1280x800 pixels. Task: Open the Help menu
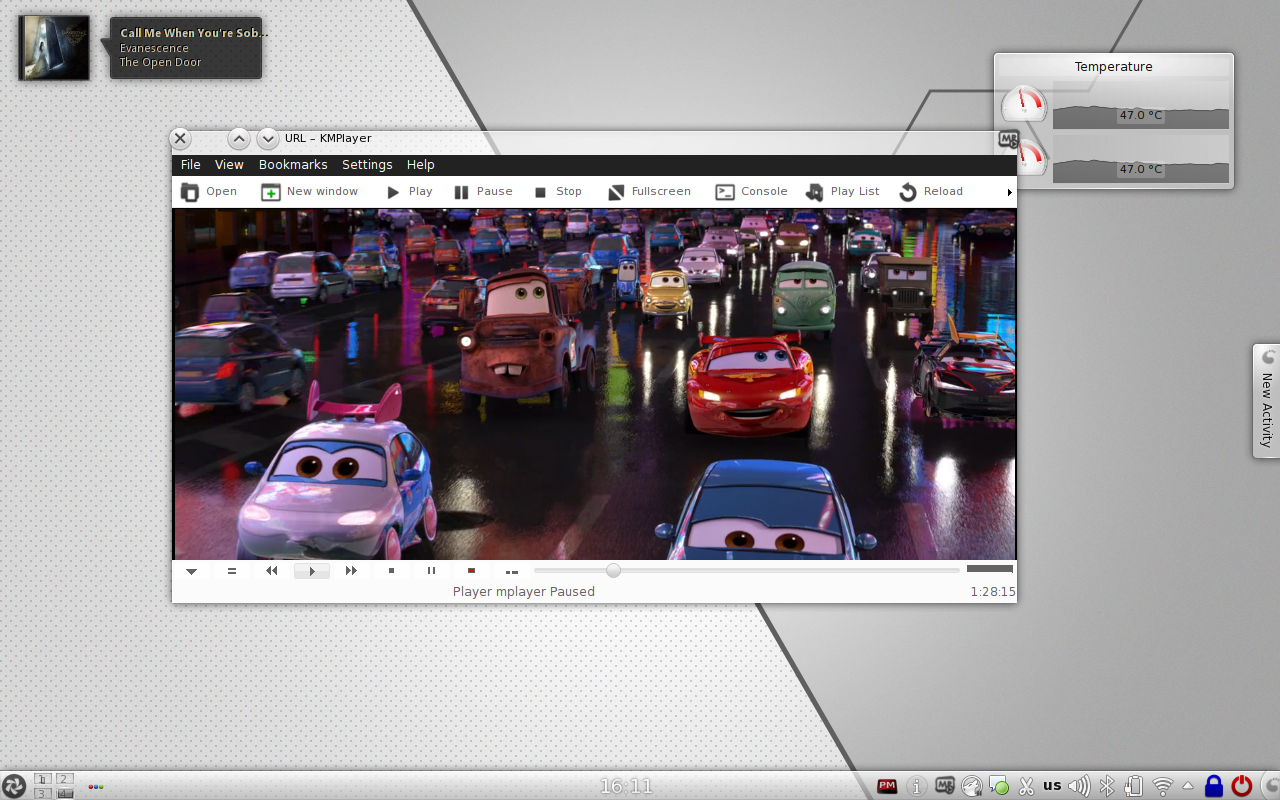click(421, 165)
